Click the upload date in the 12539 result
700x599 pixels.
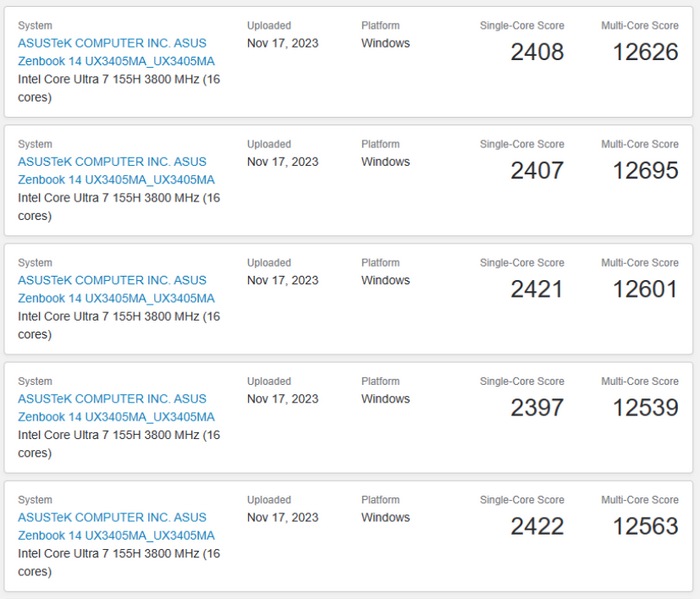pos(282,399)
